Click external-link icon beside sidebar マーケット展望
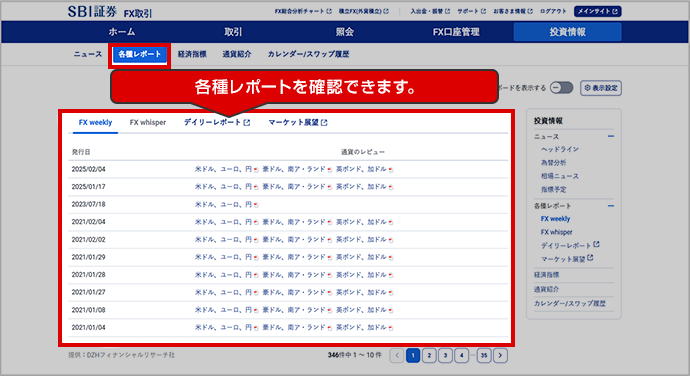 590,258
